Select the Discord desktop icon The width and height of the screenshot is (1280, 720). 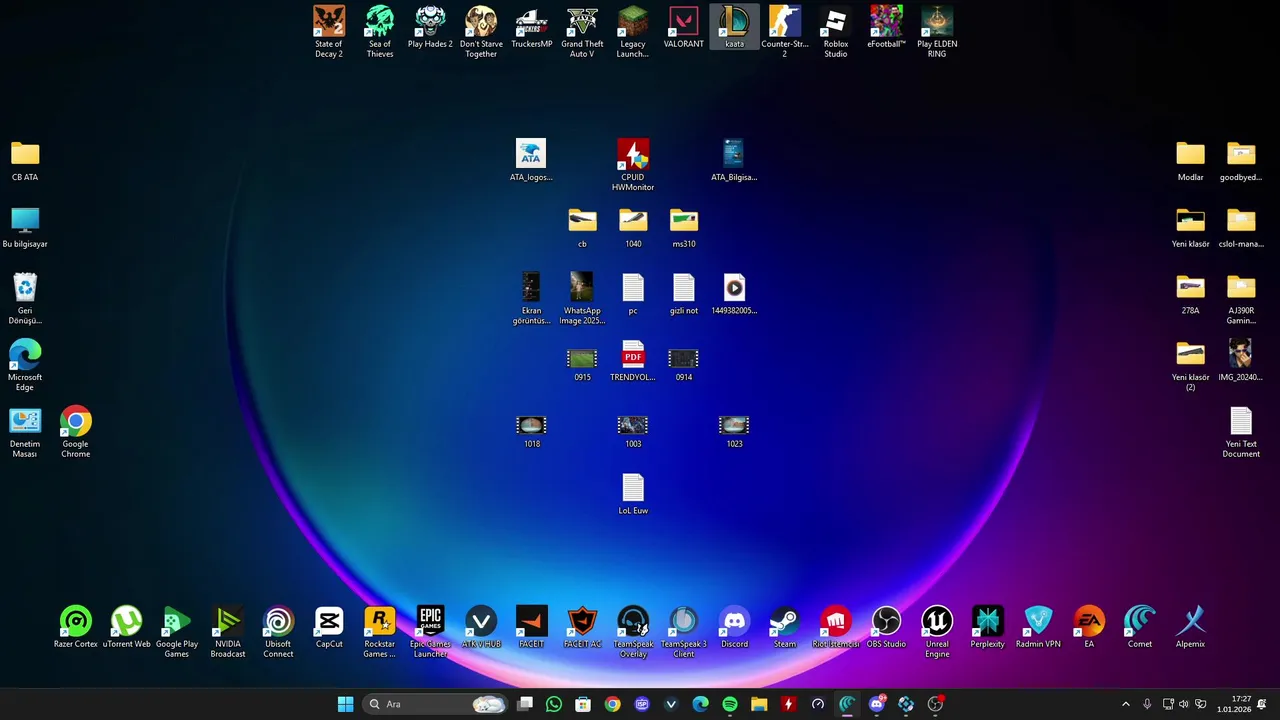[735, 628]
